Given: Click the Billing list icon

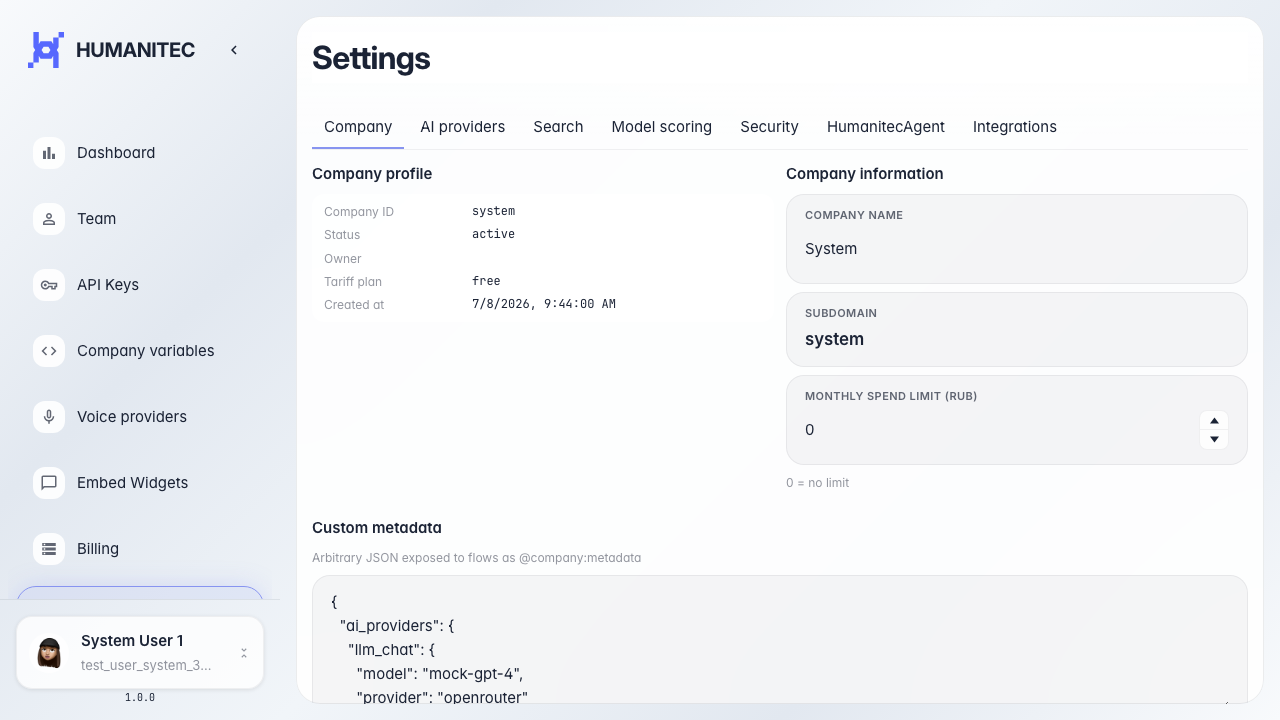Looking at the screenshot, I should [x=49, y=549].
